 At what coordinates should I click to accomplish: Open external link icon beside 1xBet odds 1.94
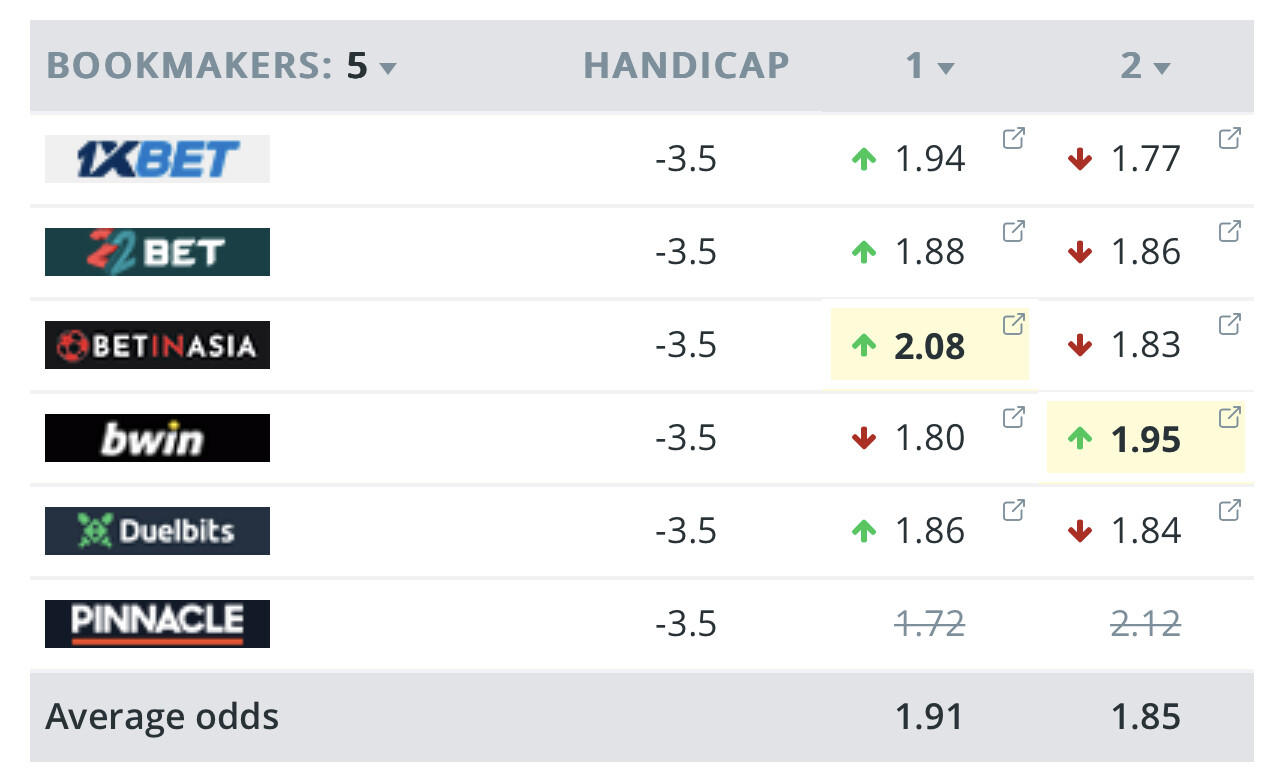point(1013,139)
